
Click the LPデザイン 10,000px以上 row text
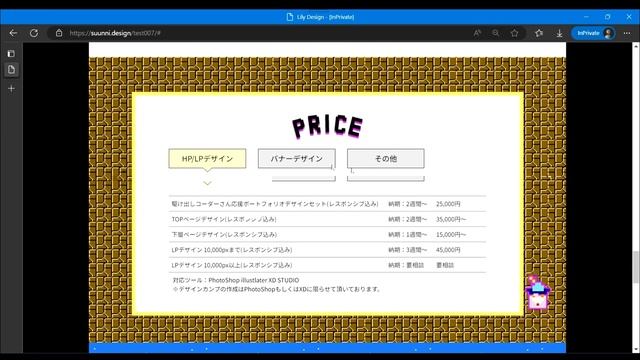tap(232, 265)
